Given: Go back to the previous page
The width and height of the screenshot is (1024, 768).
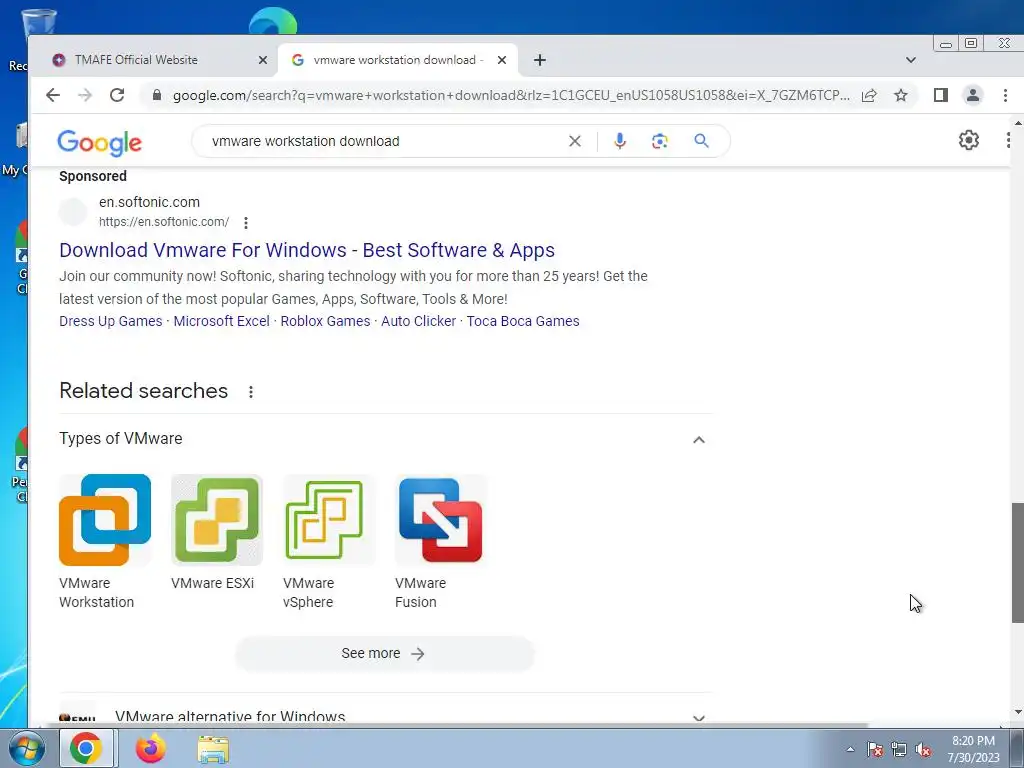Looking at the screenshot, I should click(53, 95).
